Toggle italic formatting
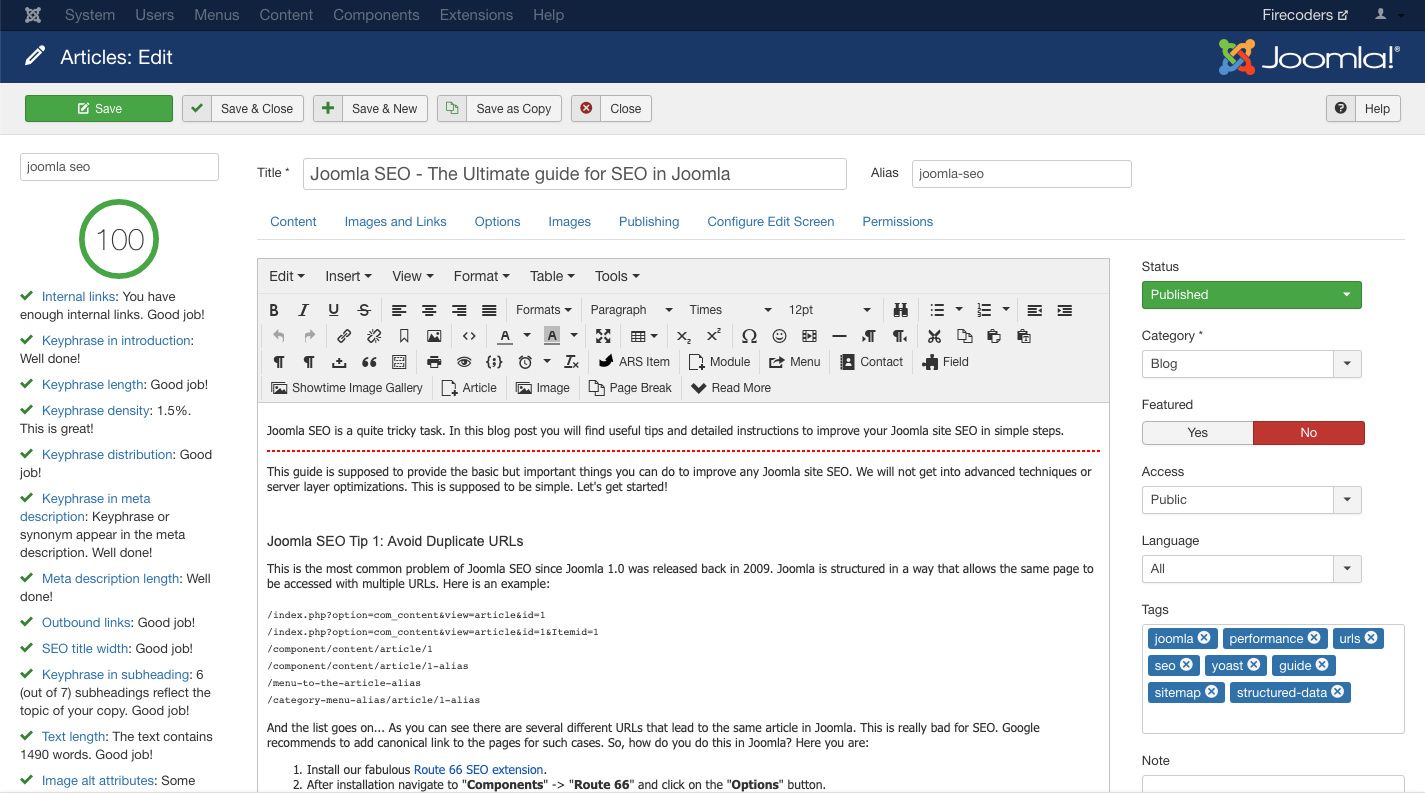 (304, 310)
